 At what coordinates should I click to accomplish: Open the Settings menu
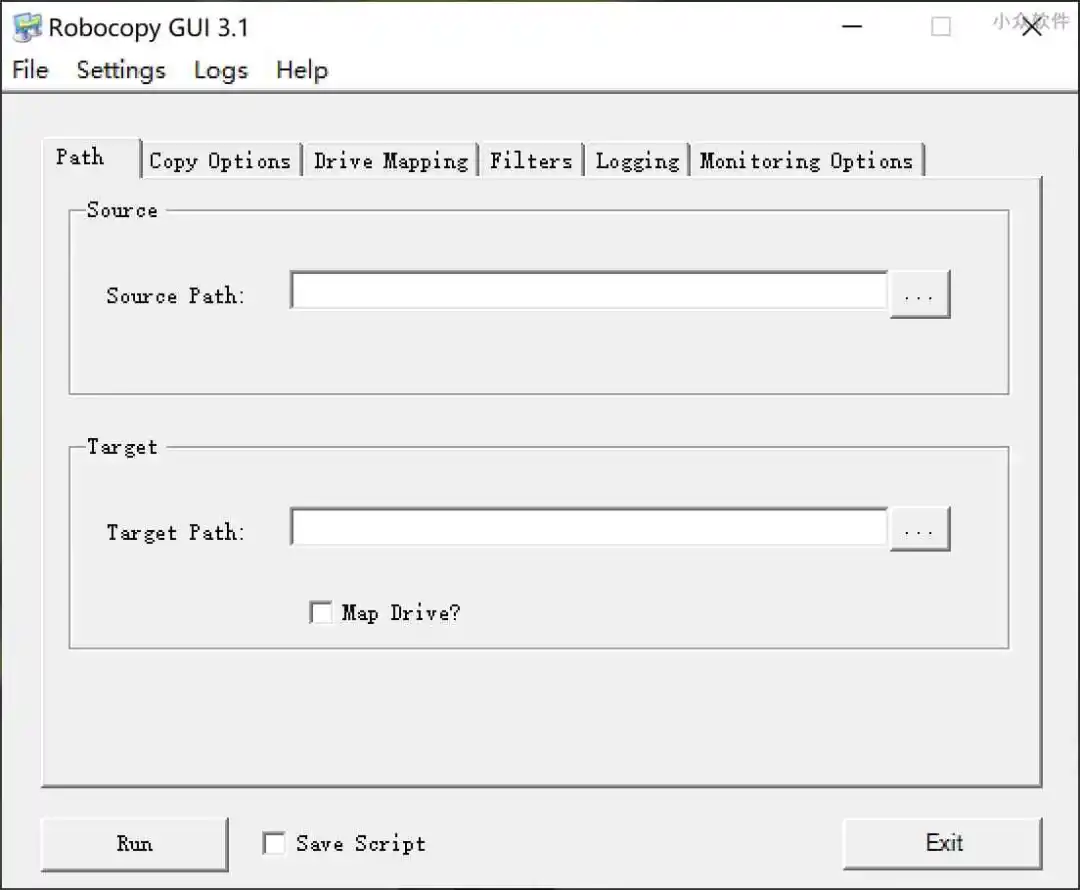[x=121, y=70]
